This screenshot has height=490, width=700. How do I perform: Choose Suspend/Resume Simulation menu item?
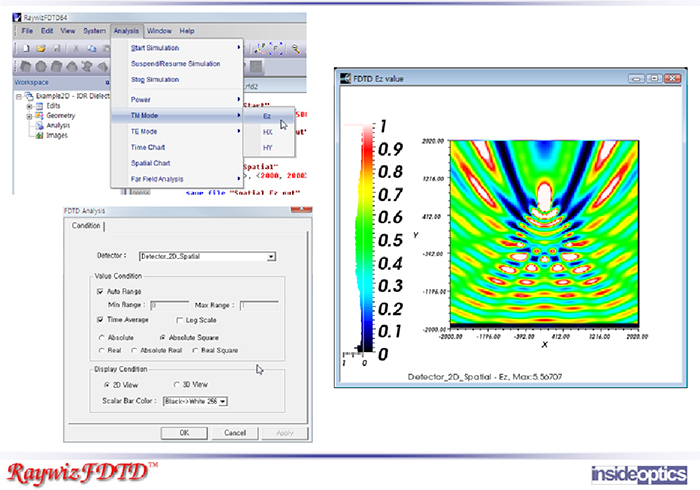[x=176, y=64]
